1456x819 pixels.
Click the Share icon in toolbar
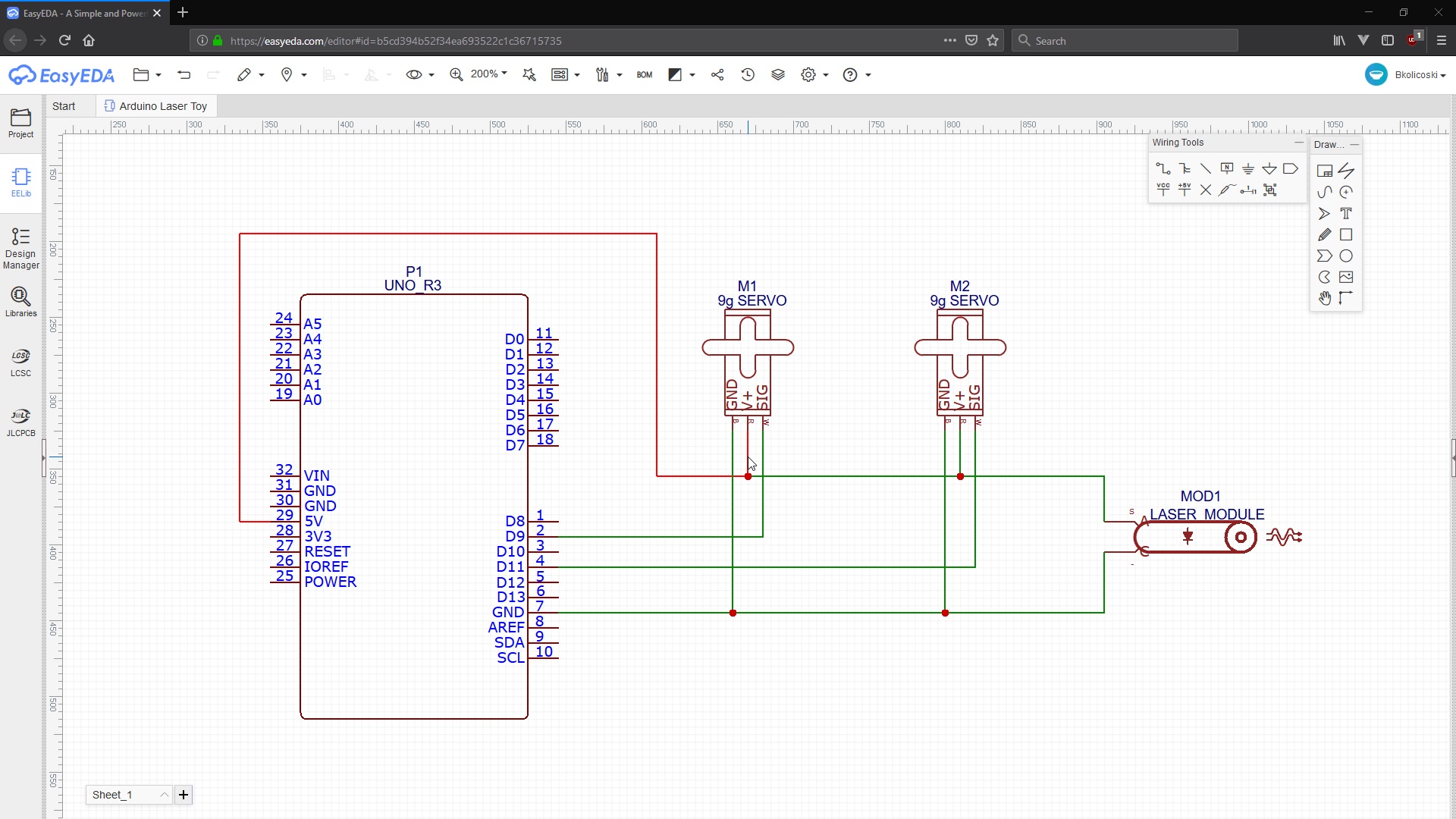717,74
